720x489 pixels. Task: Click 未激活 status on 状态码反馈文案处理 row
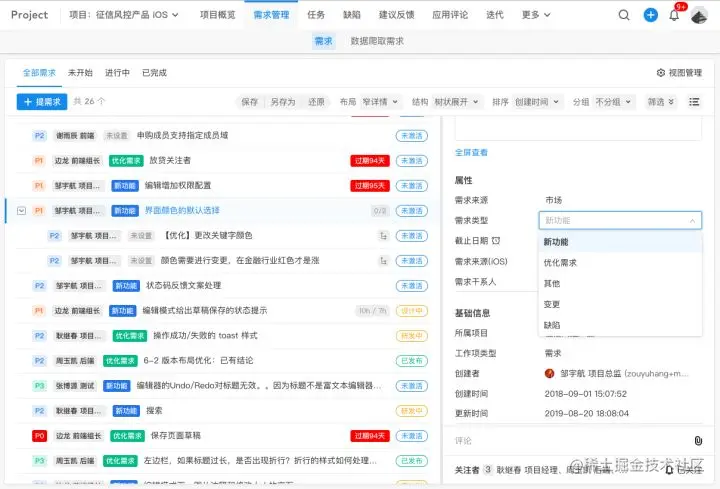[x=412, y=286]
